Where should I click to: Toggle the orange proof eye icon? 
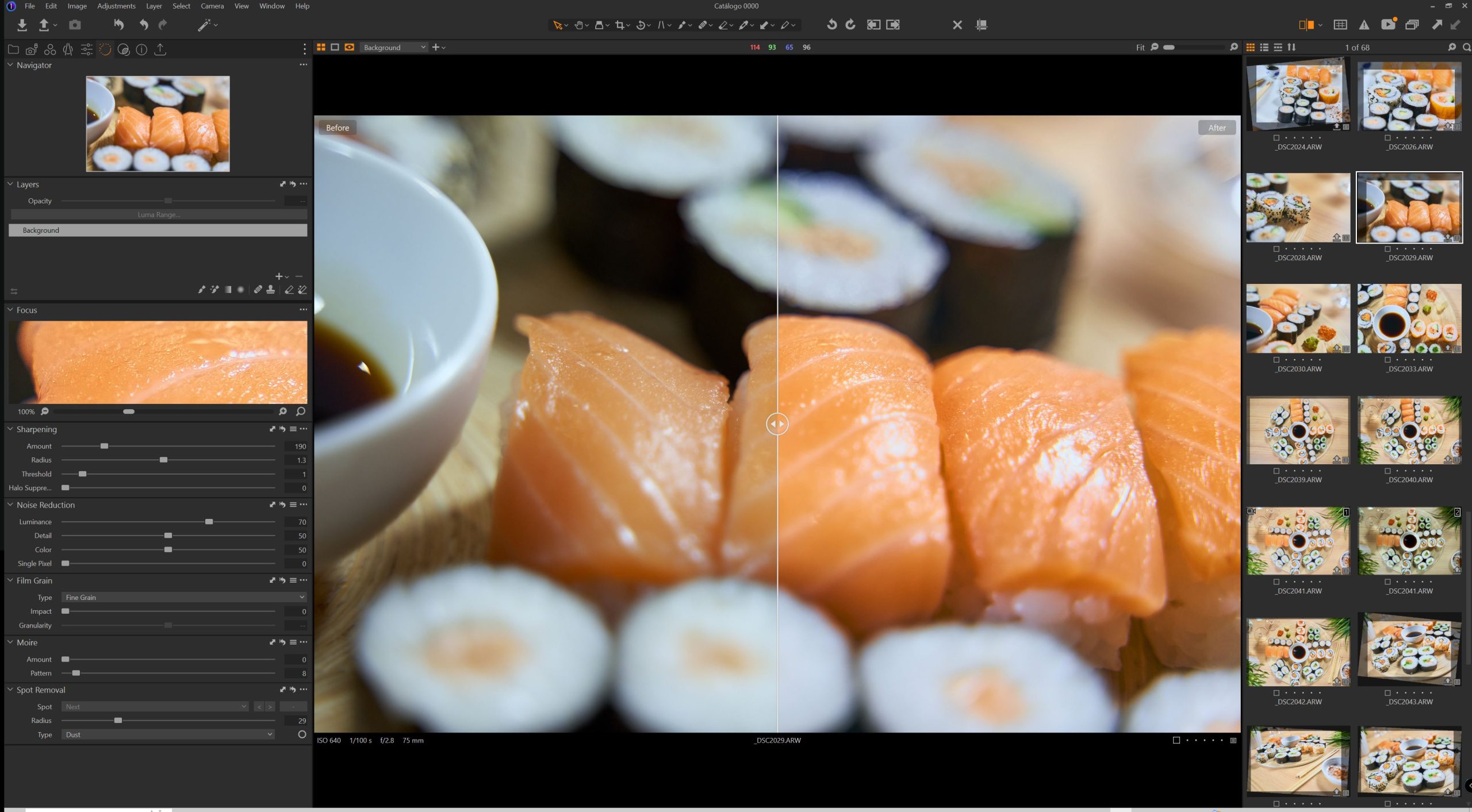349,47
